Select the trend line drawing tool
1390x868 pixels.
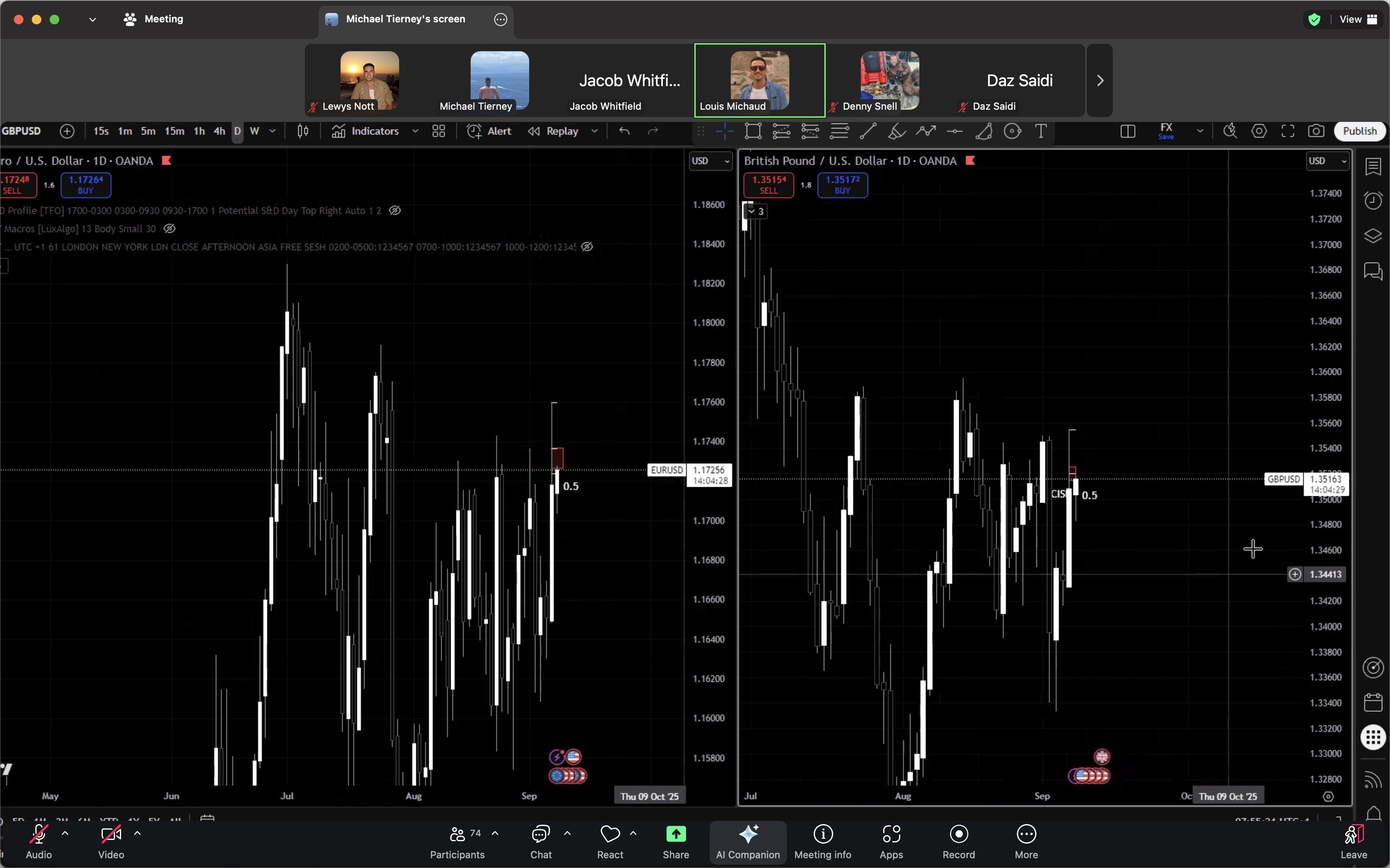(x=867, y=132)
